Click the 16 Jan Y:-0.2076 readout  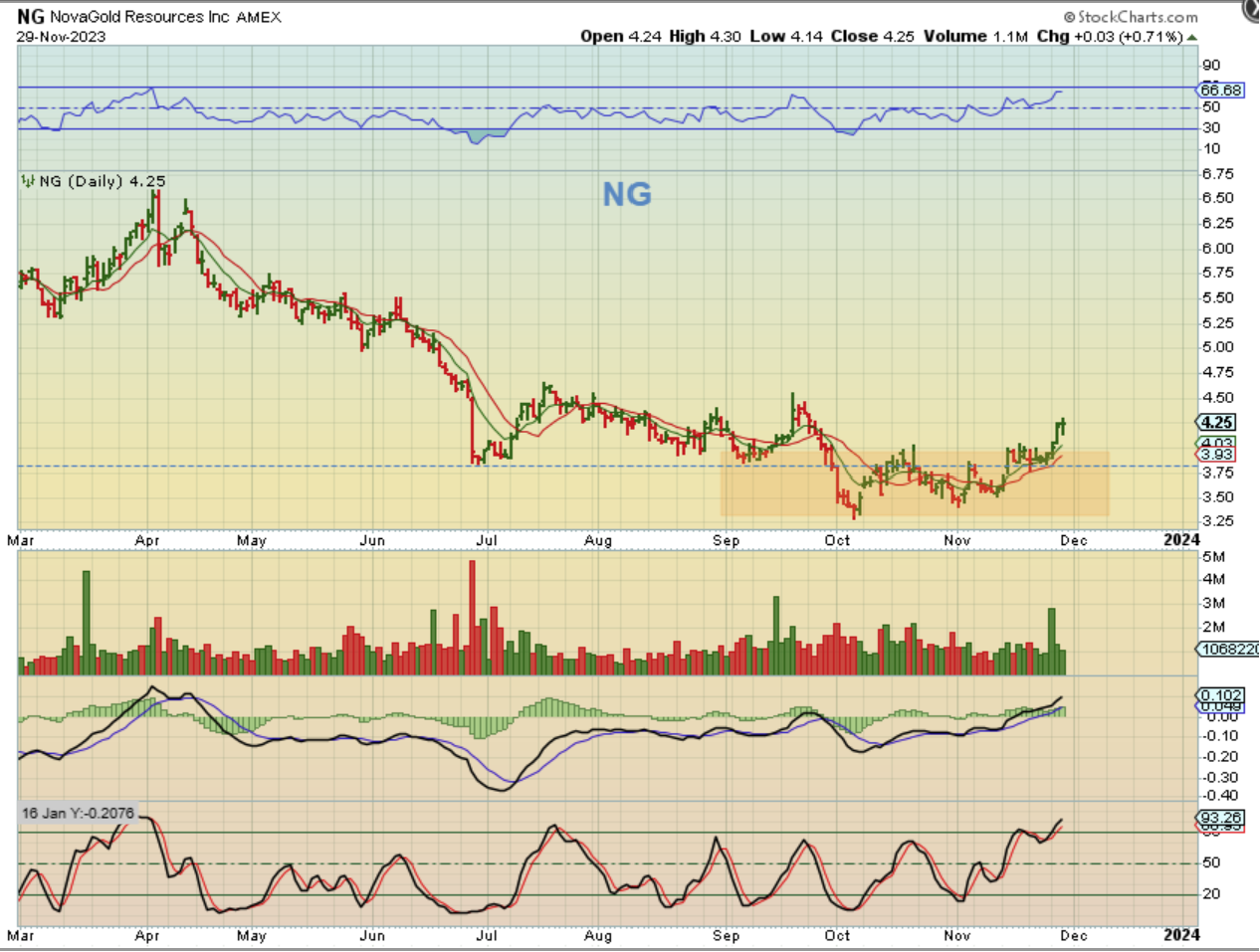(x=78, y=813)
